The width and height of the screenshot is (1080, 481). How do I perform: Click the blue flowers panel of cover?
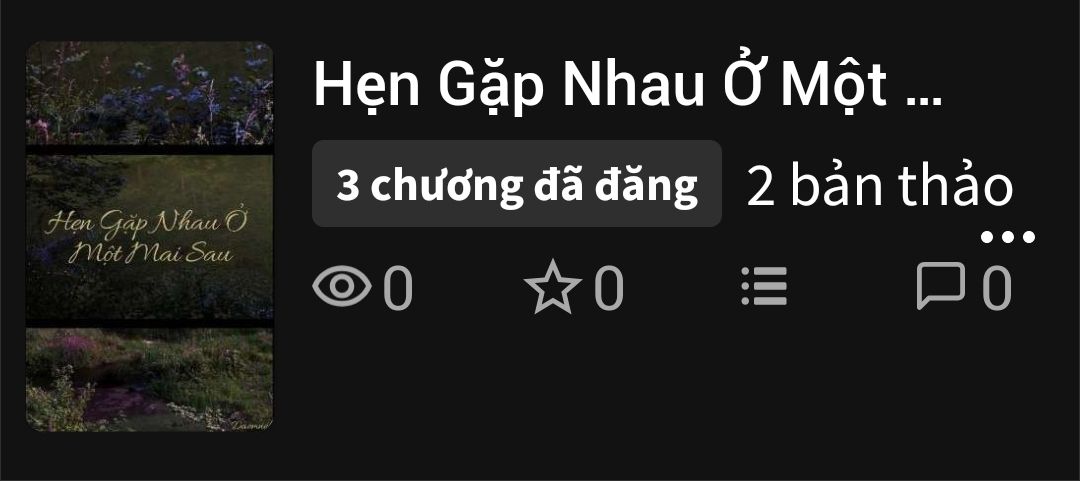[149, 93]
